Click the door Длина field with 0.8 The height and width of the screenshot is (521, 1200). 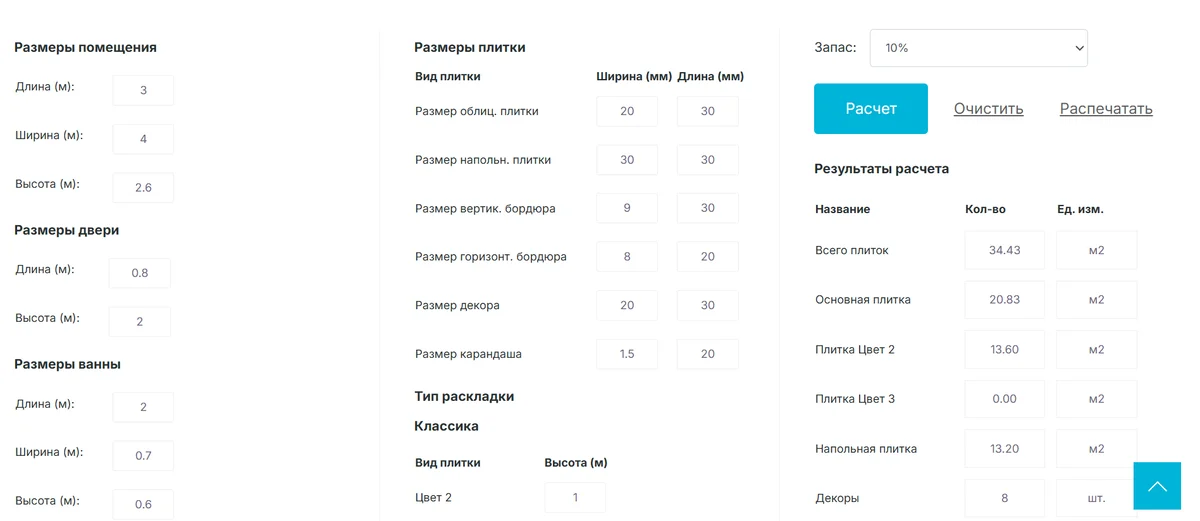(140, 273)
